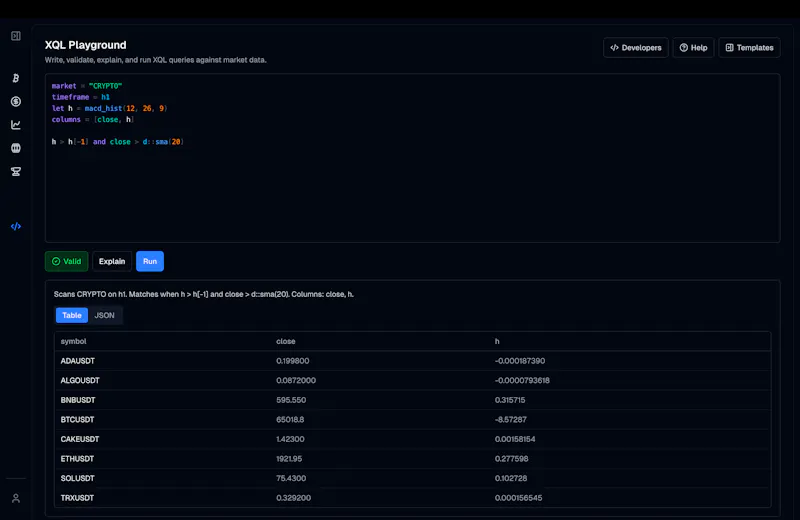800x520 pixels.
Task: Select the CAKEUSDT row symbol
Action: (x=80, y=439)
